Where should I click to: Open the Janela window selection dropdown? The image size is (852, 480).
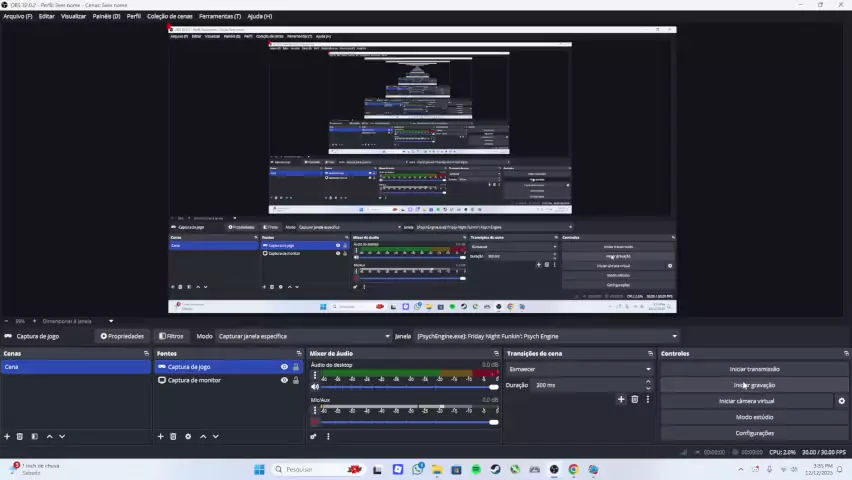(546, 336)
